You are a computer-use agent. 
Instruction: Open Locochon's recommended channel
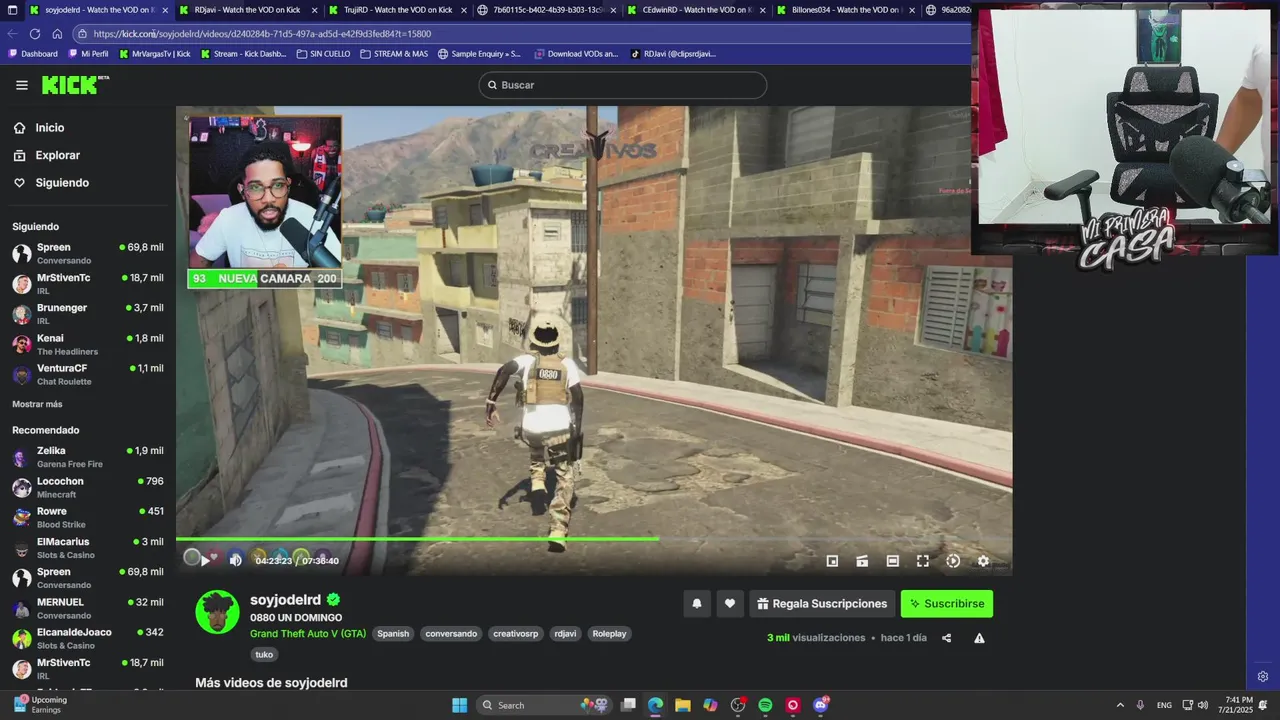[x=88, y=487]
